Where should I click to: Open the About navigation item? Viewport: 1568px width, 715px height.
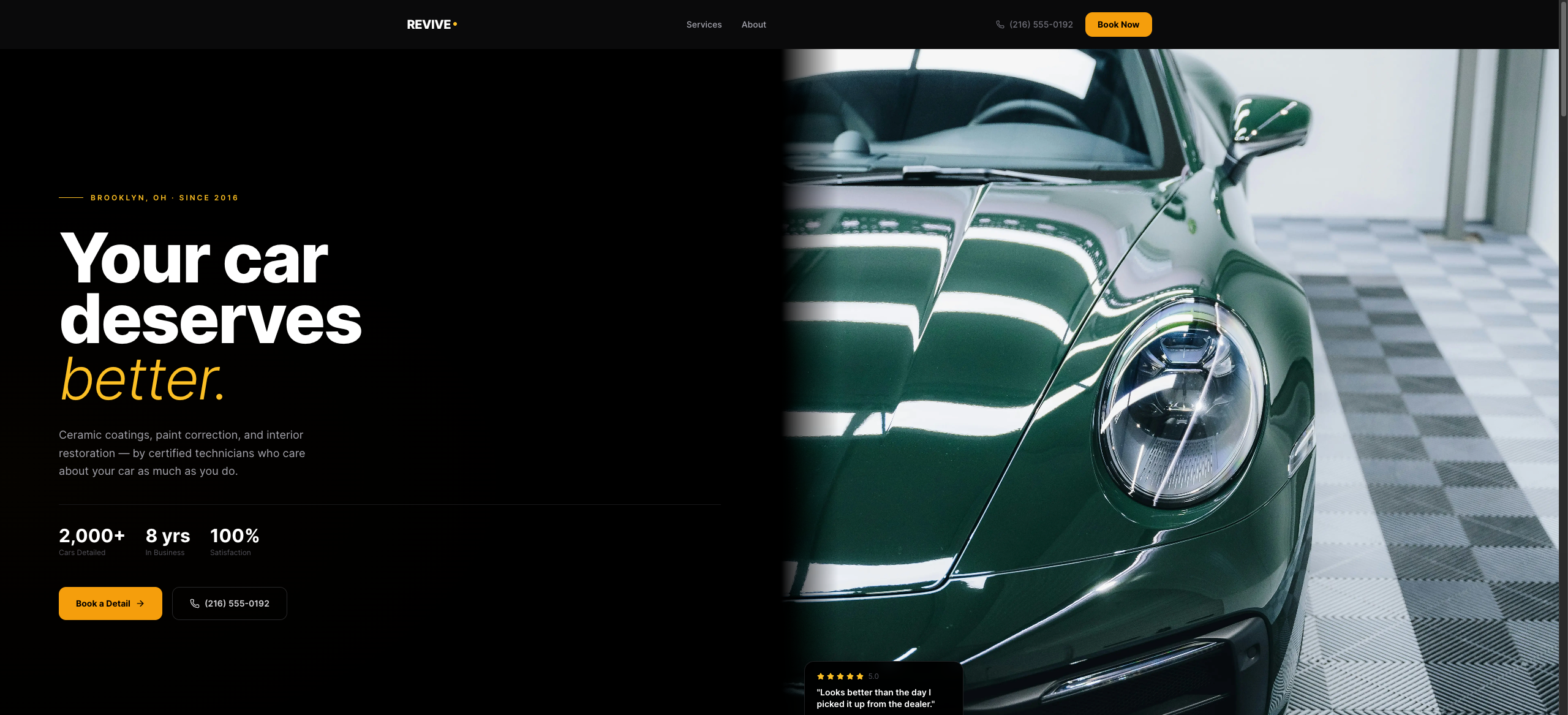(753, 25)
